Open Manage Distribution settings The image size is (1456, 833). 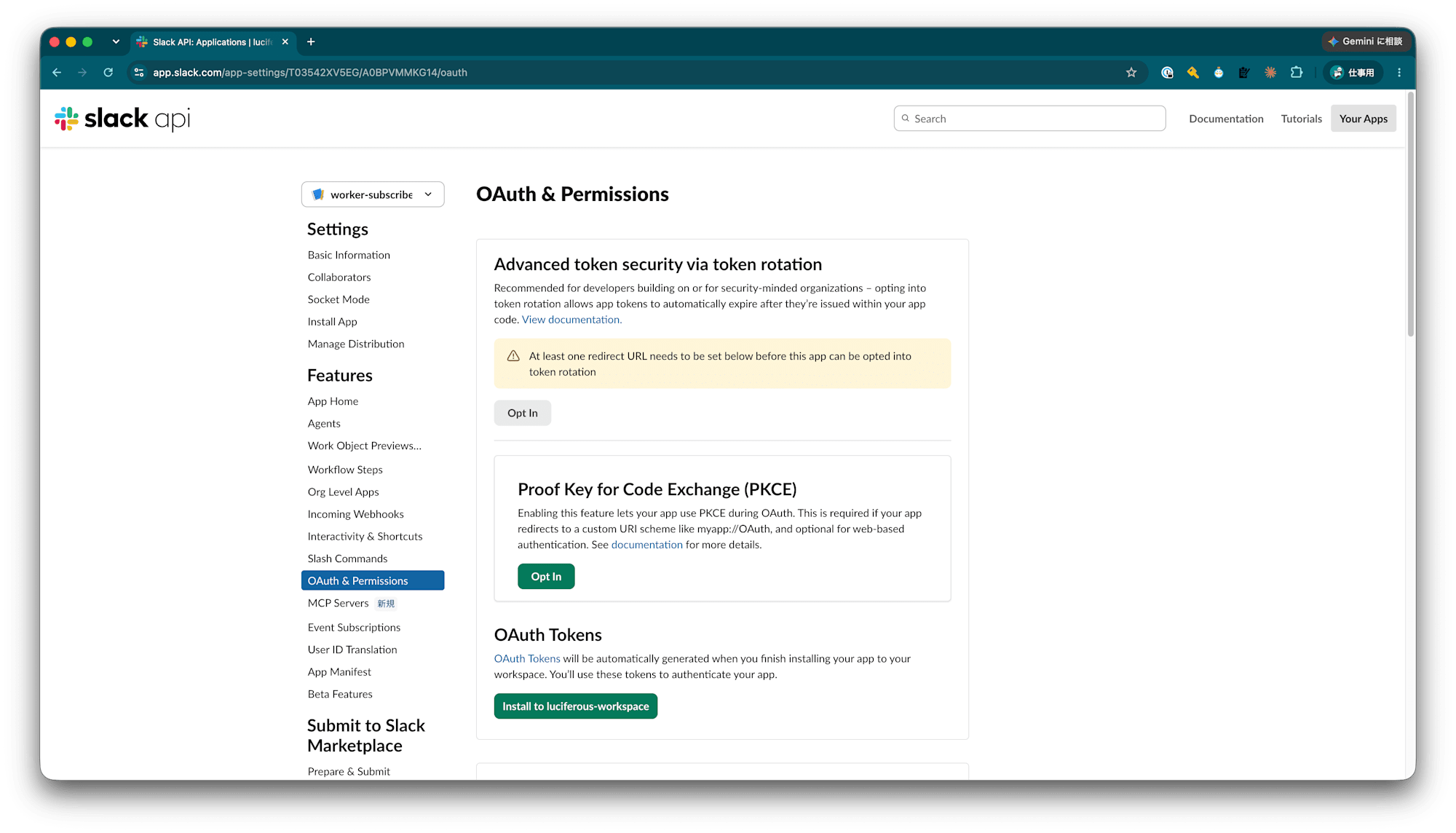coord(356,344)
